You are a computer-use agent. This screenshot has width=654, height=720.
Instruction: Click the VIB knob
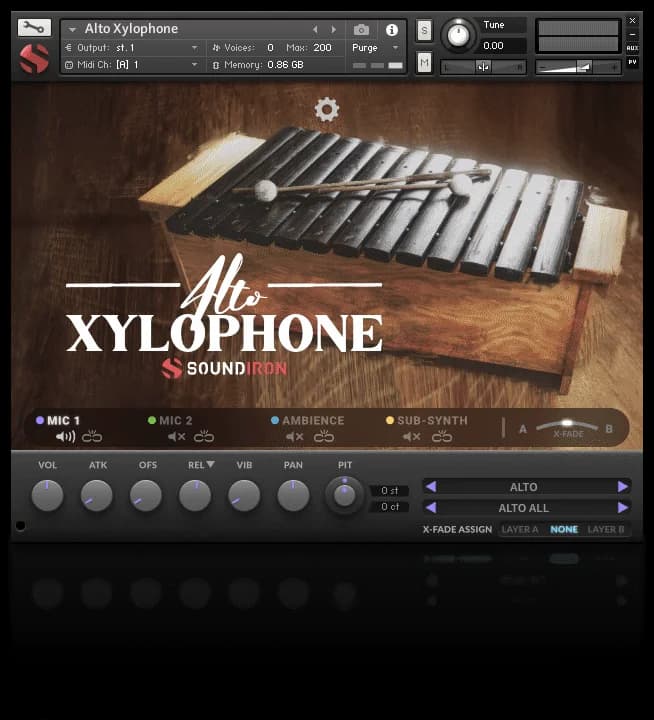tap(244, 495)
